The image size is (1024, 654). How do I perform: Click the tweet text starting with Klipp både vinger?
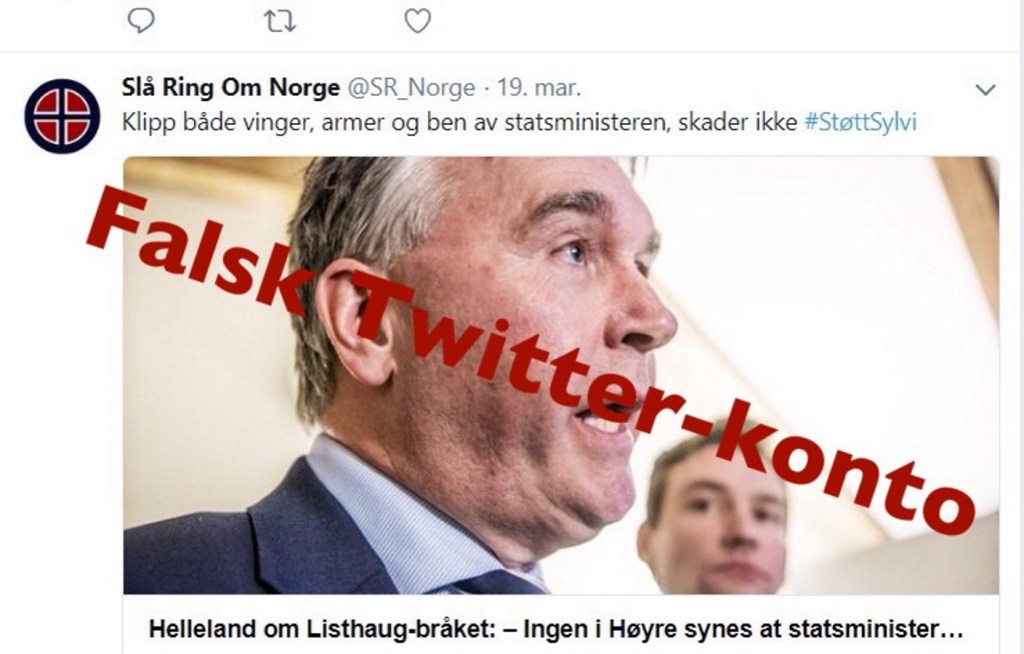click(459, 122)
